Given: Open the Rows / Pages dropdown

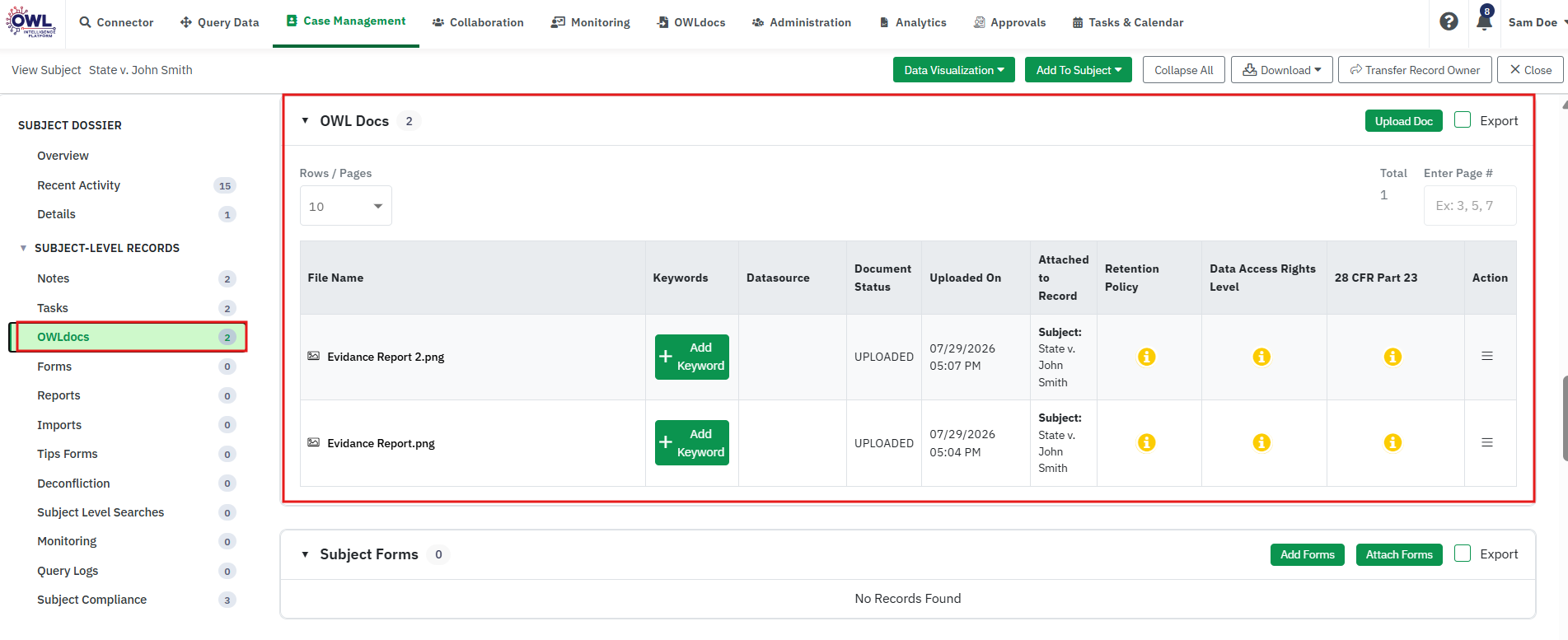Looking at the screenshot, I should [346, 206].
